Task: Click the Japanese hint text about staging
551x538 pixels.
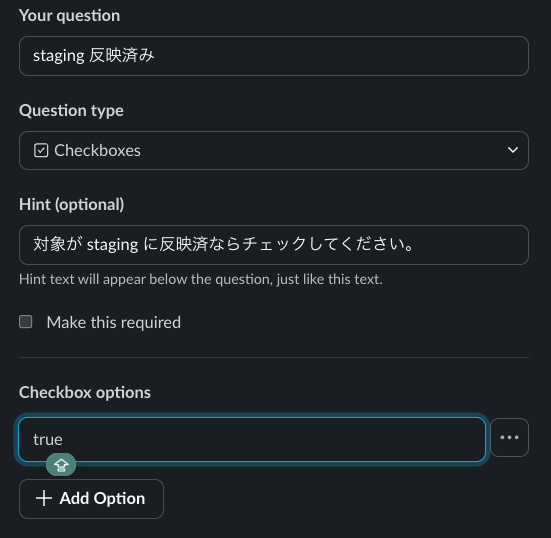Action: tap(223, 244)
